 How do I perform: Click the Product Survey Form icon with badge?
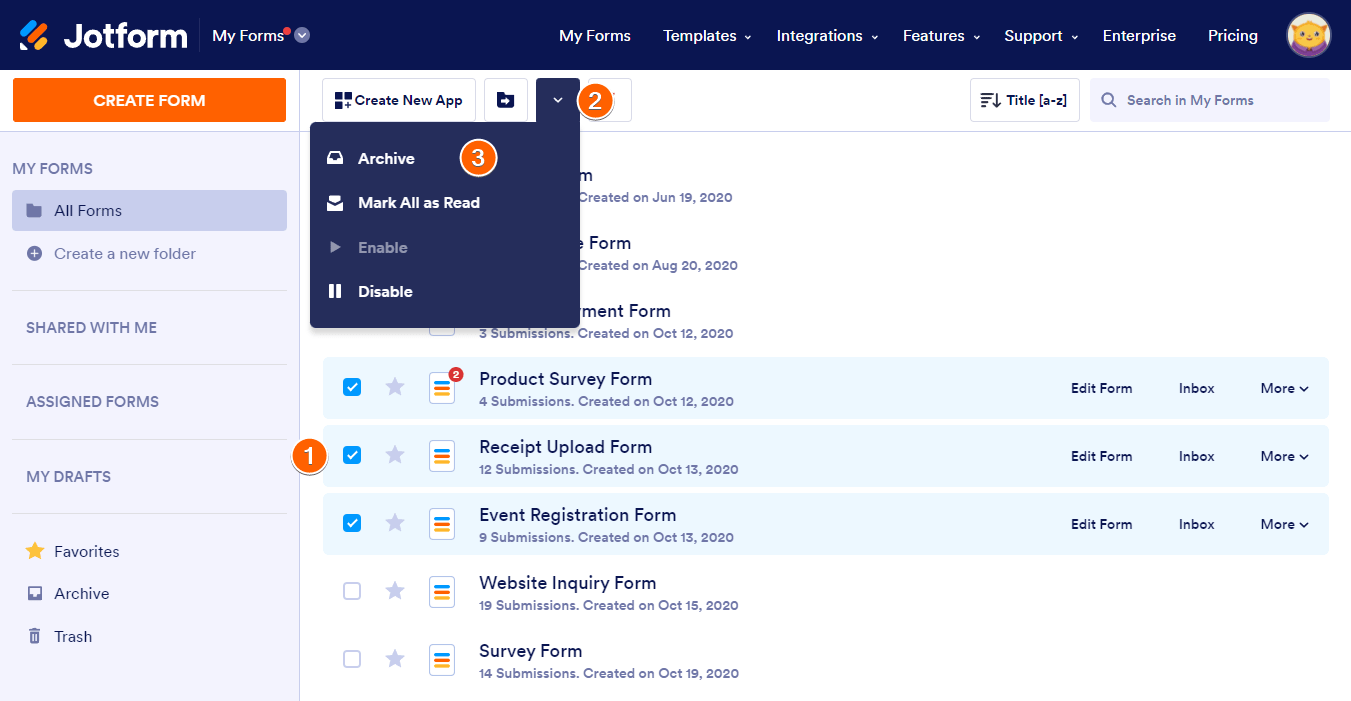tap(442, 388)
